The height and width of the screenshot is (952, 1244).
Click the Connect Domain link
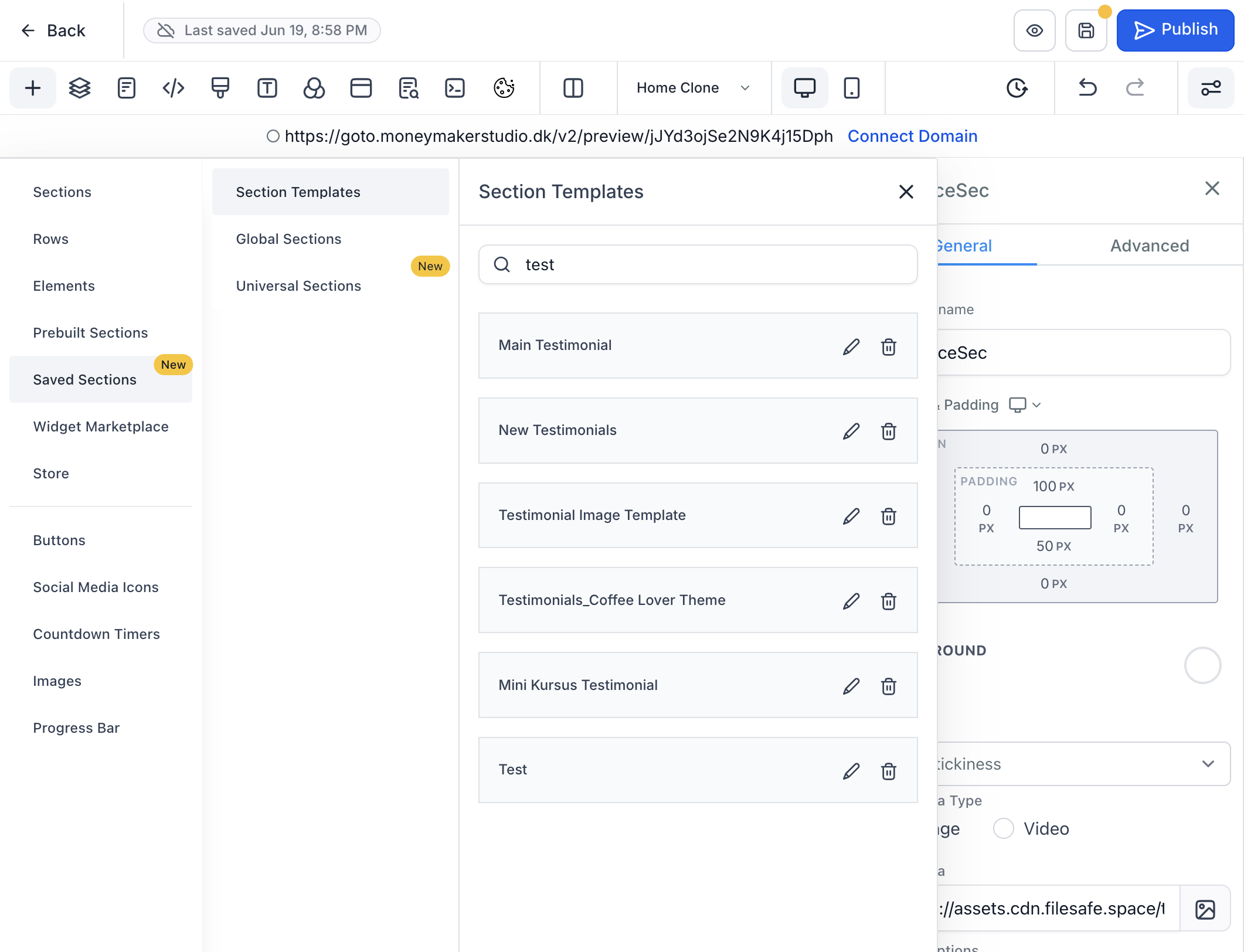pyautogui.click(x=912, y=136)
